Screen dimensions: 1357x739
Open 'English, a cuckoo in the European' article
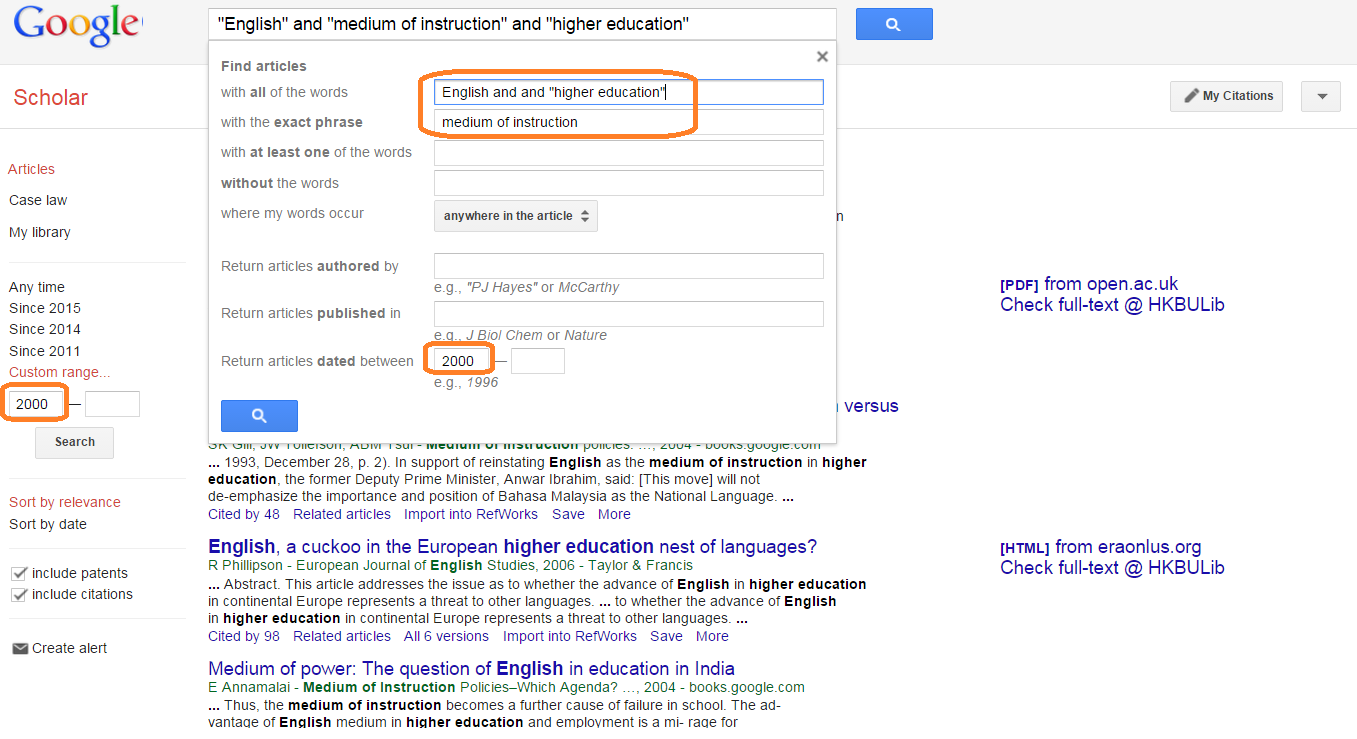pyautogui.click(x=512, y=547)
